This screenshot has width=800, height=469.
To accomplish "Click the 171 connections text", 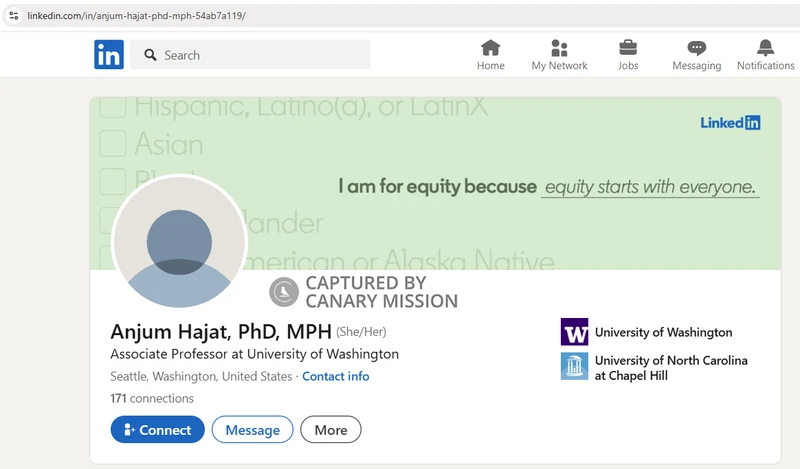I will point(152,398).
